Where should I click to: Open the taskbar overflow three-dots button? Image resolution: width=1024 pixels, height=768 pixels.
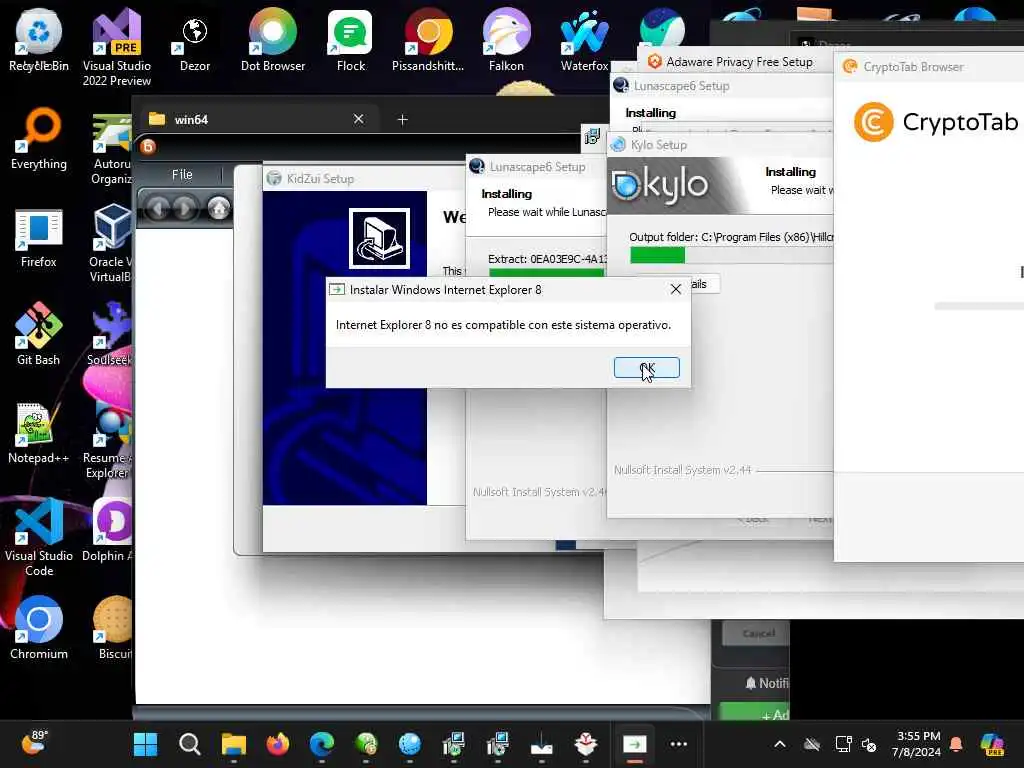coord(679,744)
